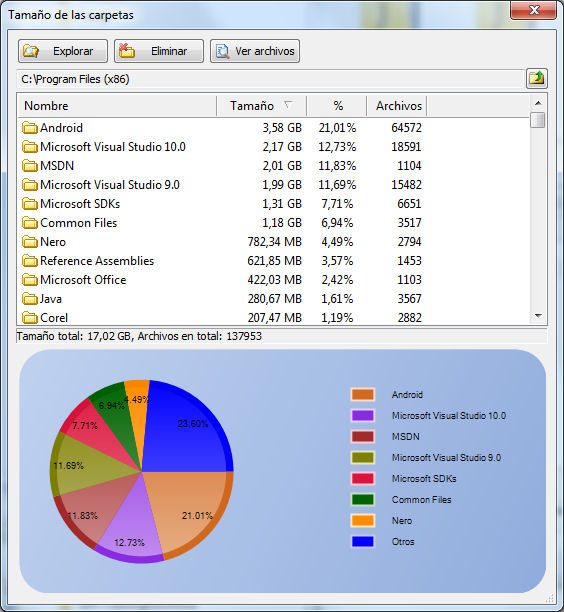This screenshot has height=612, width=564.
Task: Sort by Tamaño column header
Action: (262, 106)
